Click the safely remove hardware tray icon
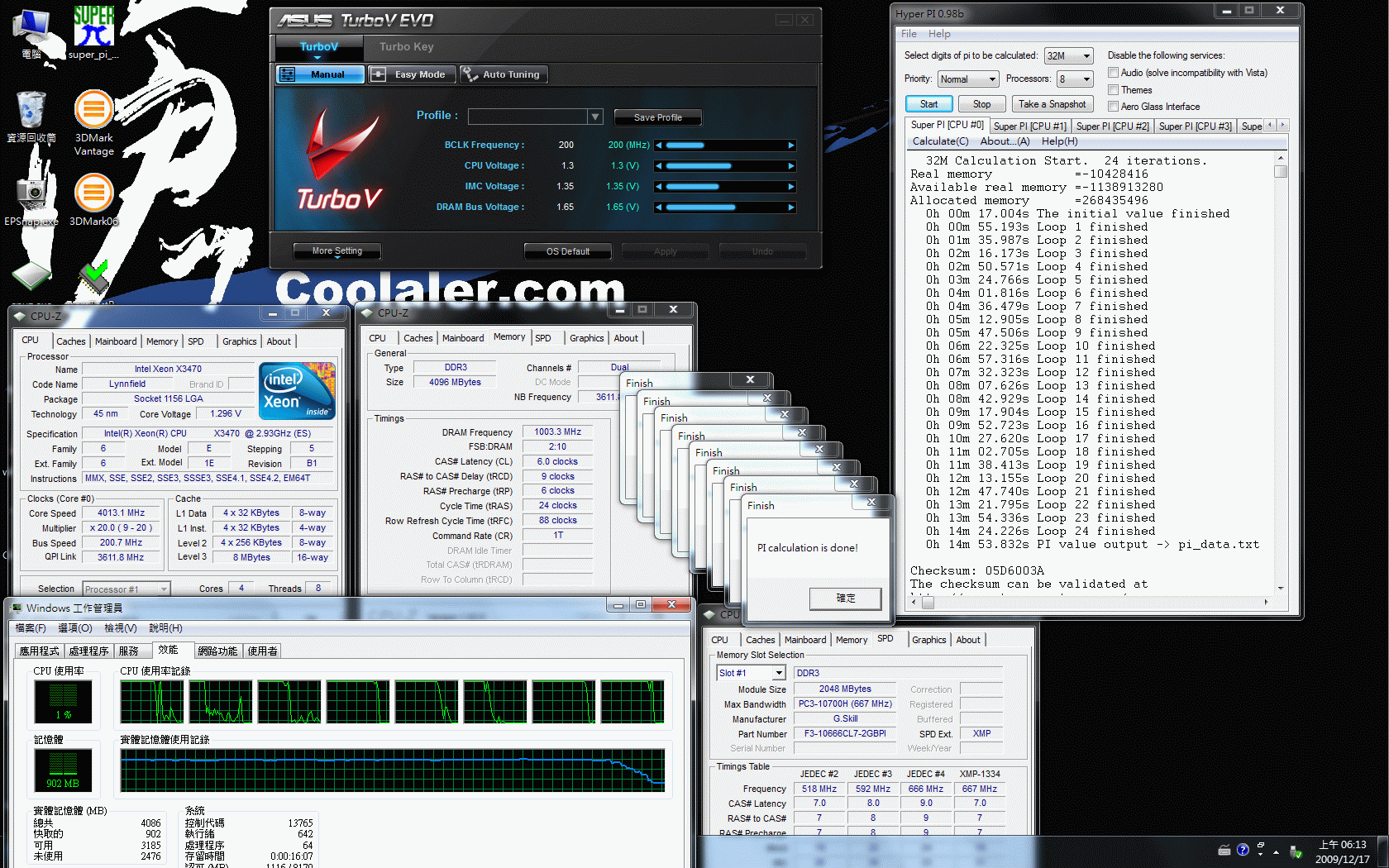Viewport: 1389px width, 868px height. (1296, 851)
